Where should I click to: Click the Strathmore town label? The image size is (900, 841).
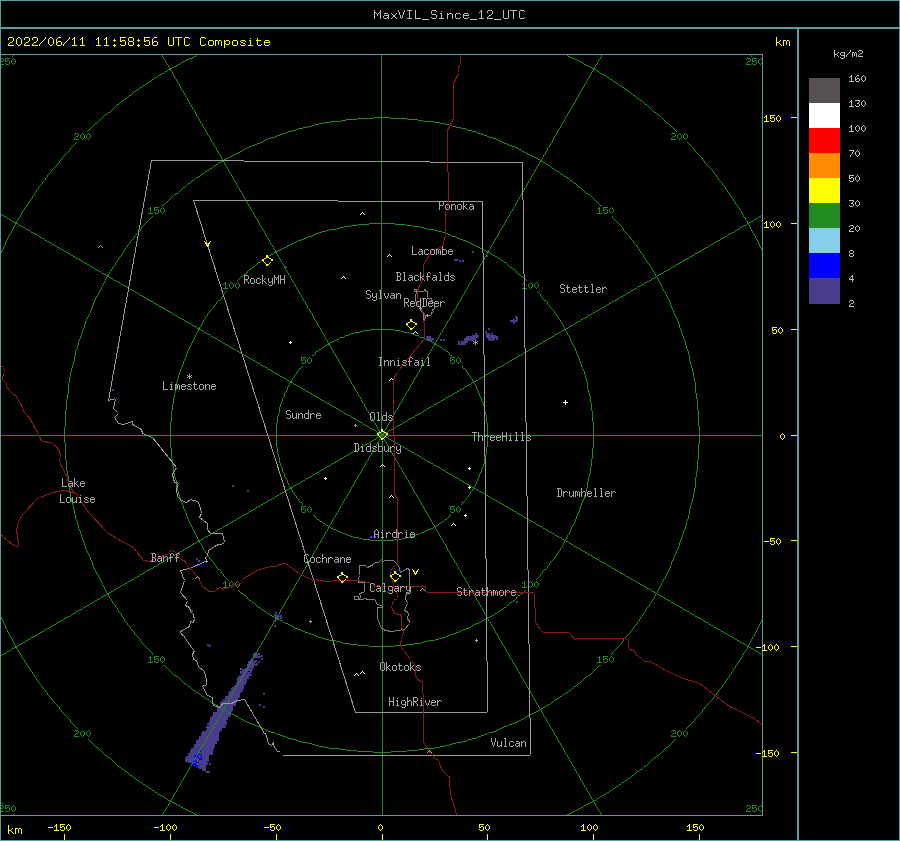pyautogui.click(x=486, y=592)
